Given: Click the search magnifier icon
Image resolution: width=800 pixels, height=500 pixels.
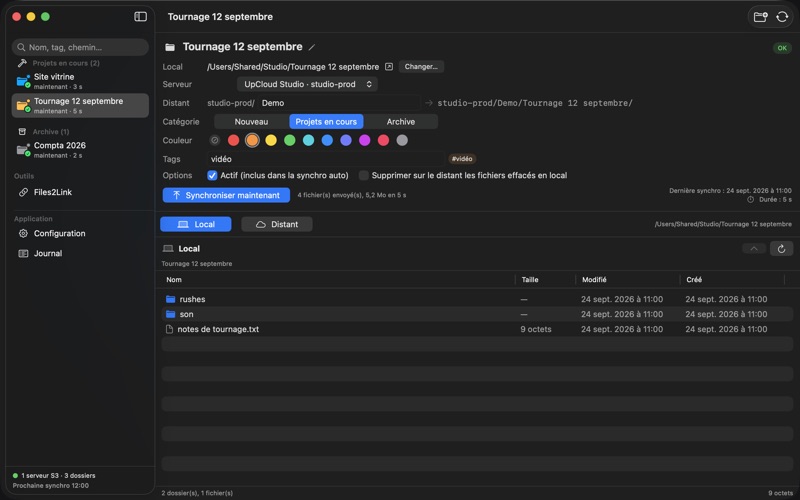Looking at the screenshot, I should click(21, 47).
